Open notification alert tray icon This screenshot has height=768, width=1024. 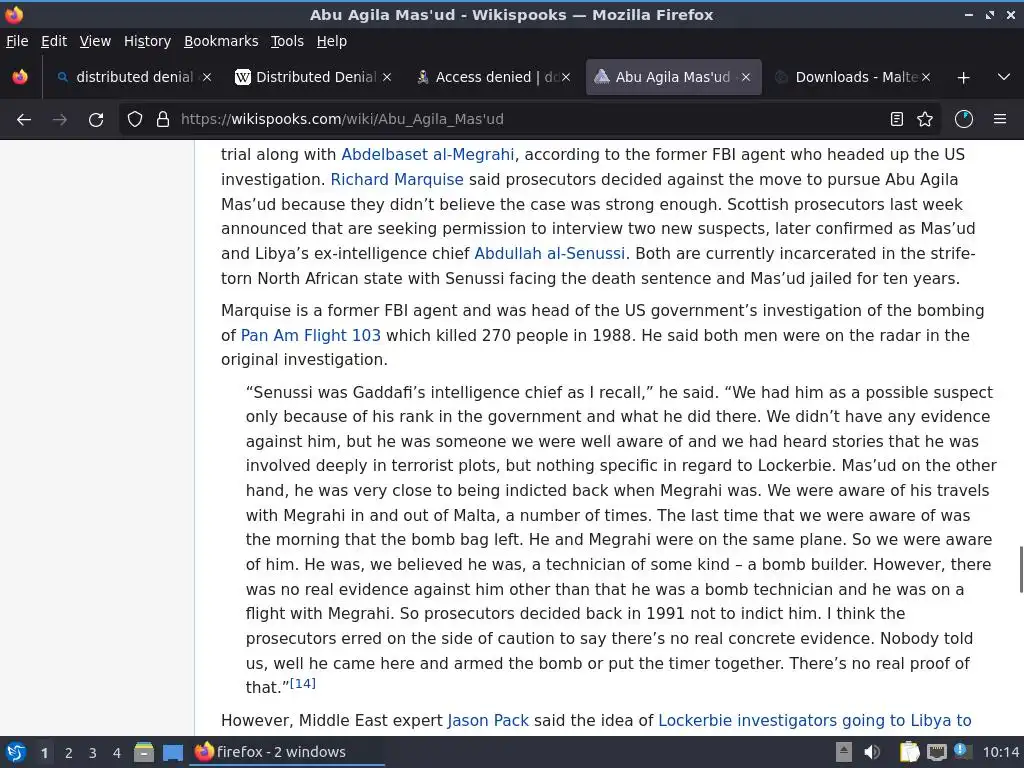(x=962, y=751)
